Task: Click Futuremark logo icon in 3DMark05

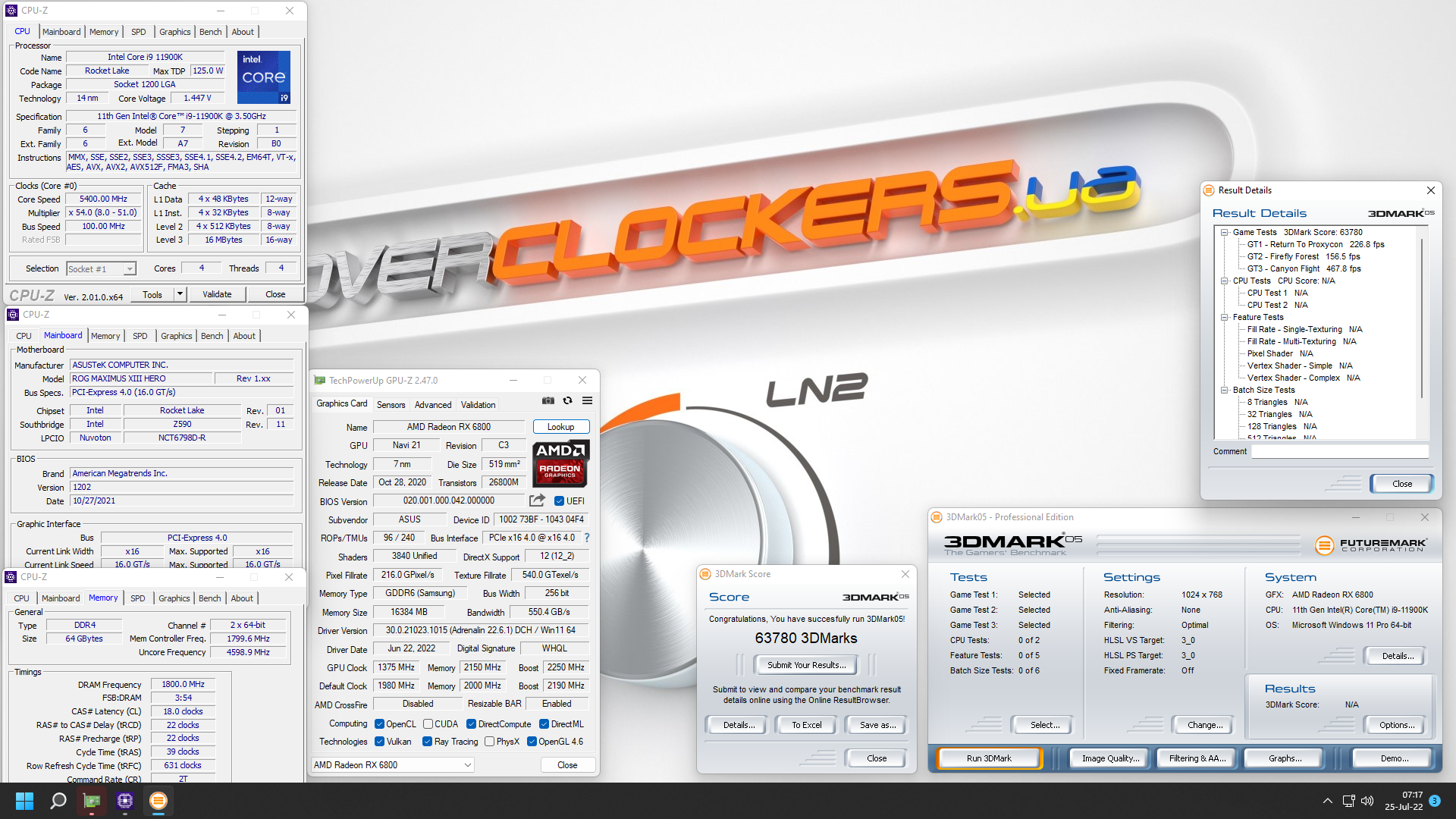Action: coord(1324,544)
